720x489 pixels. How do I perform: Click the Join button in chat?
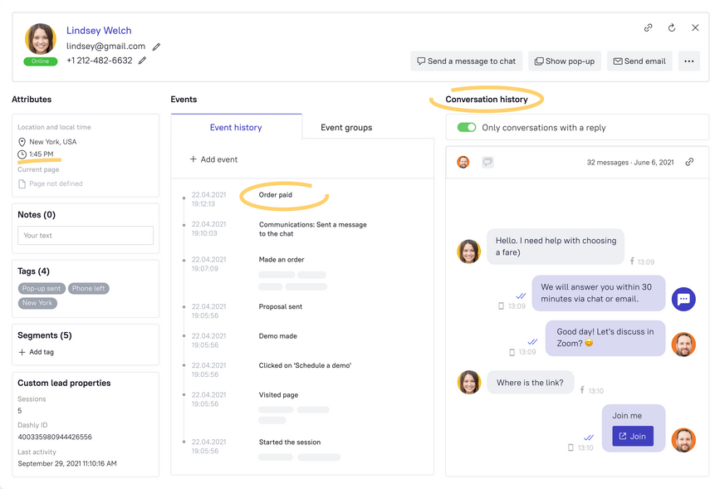coord(632,436)
